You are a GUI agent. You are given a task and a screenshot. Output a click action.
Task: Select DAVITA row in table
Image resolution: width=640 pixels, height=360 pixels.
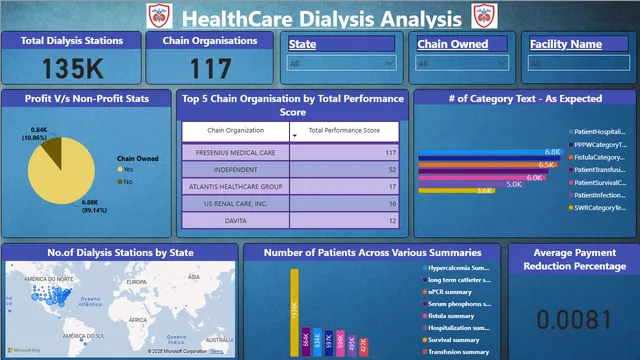[290, 221]
